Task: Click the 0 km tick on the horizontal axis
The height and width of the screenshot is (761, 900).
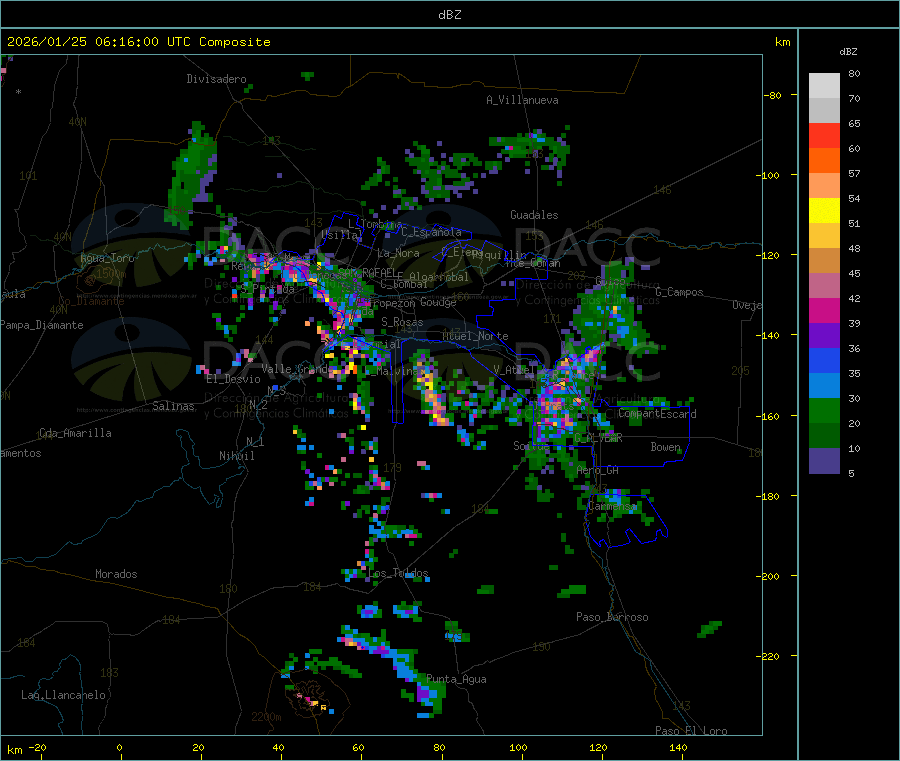Action: 119,747
